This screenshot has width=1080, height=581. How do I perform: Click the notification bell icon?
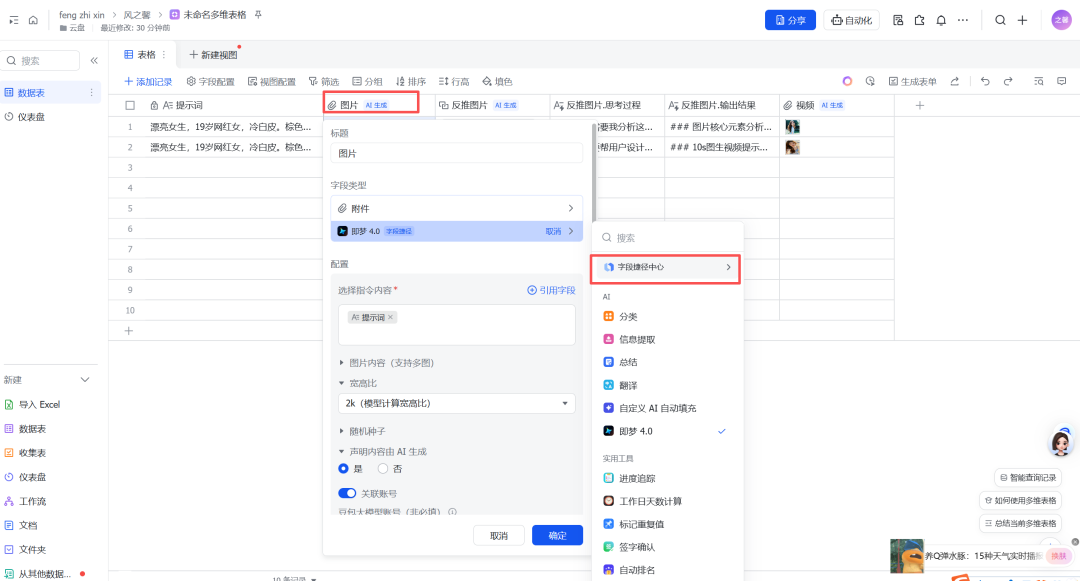941,20
